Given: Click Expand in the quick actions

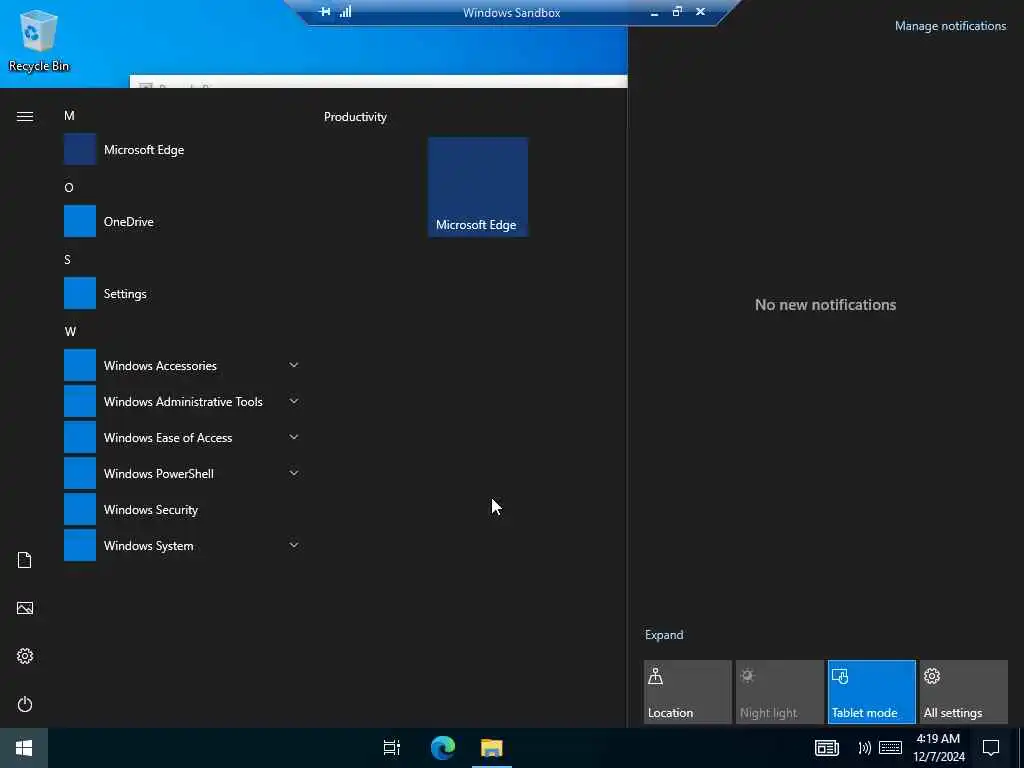Looking at the screenshot, I should point(664,635).
